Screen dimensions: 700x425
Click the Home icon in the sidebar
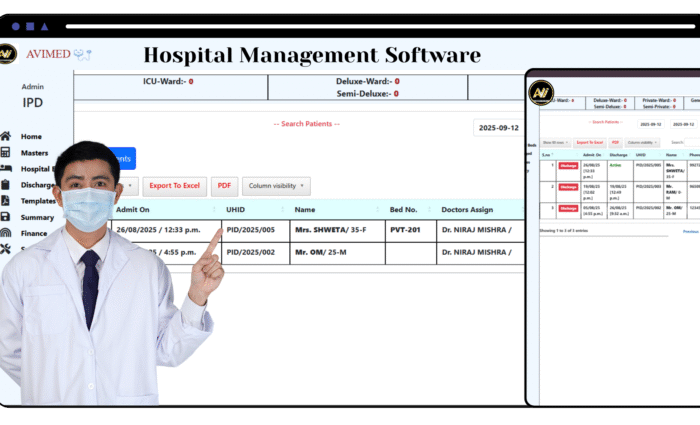coord(6,136)
